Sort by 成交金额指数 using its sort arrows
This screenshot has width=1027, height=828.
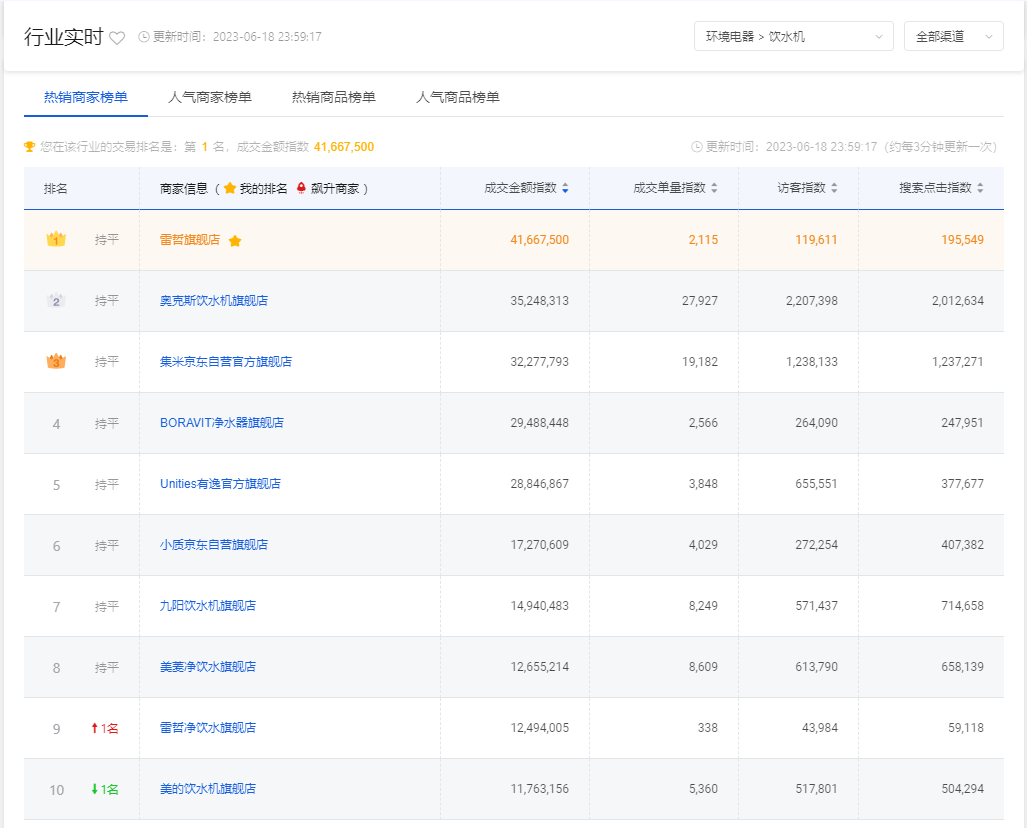[x=565, y=189]
